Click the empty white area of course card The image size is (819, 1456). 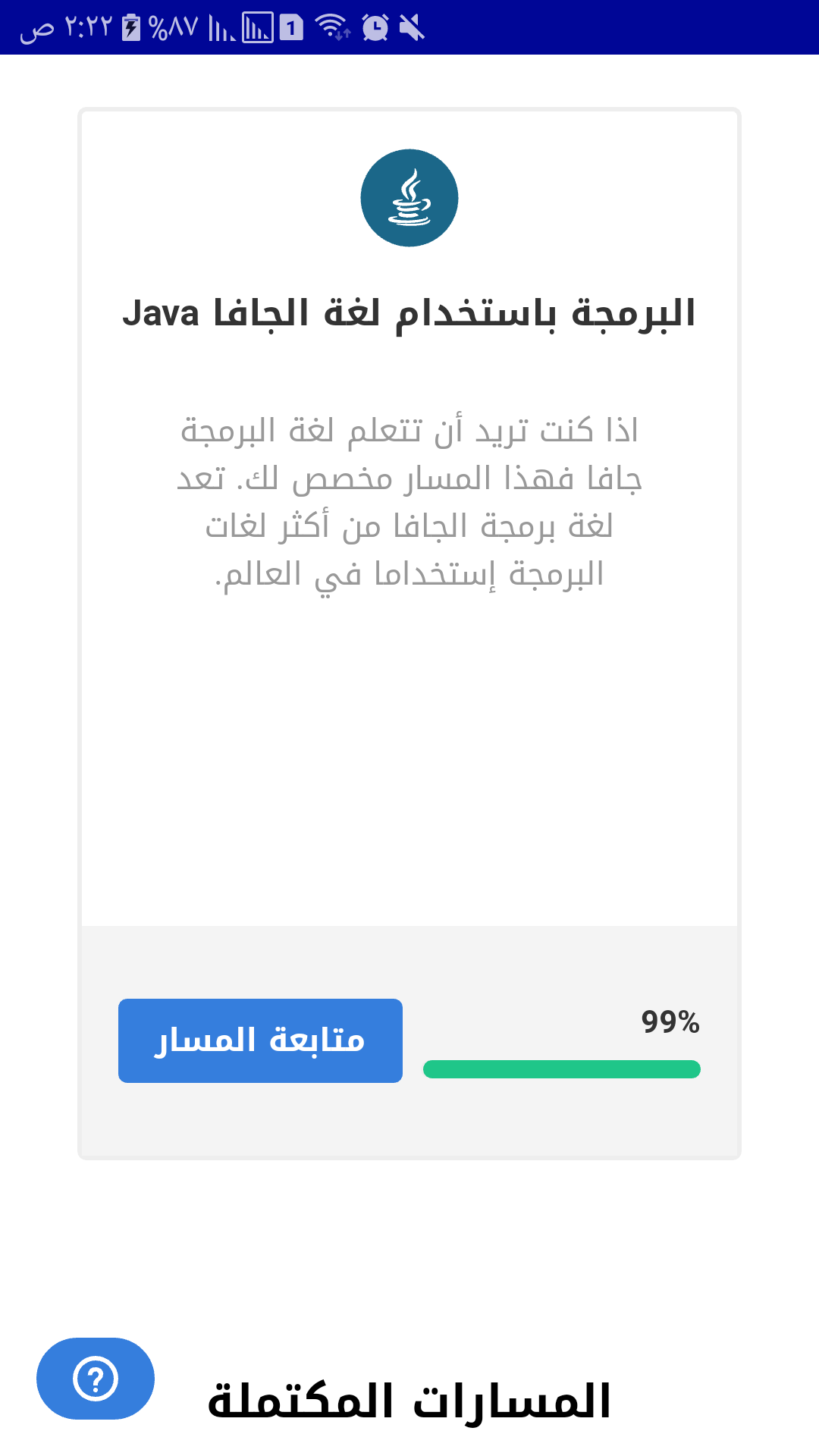(x=409, y=758)
